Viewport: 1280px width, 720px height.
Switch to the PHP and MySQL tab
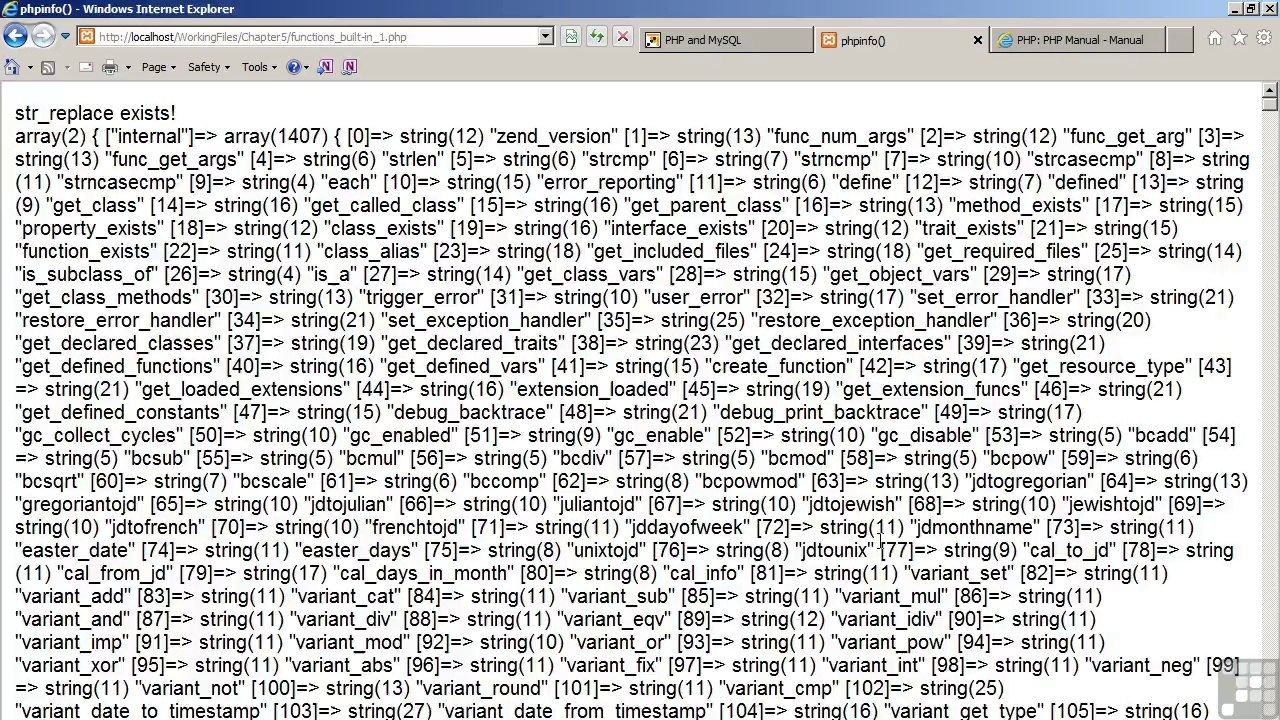727,40
